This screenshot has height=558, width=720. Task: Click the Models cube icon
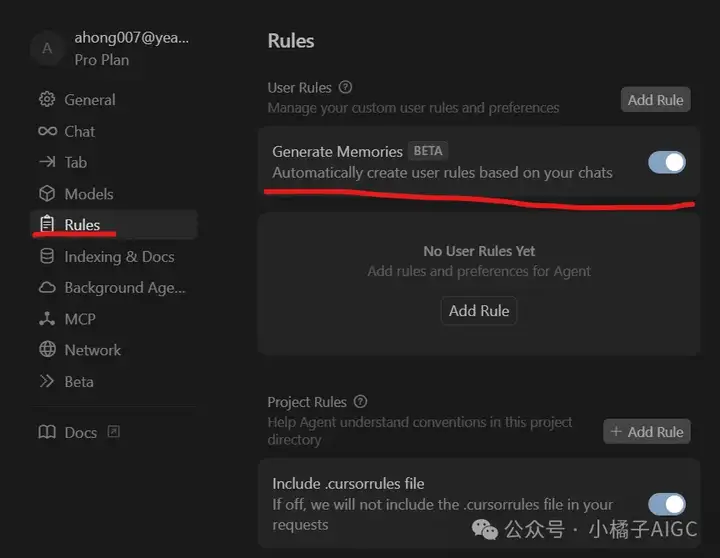47,193
